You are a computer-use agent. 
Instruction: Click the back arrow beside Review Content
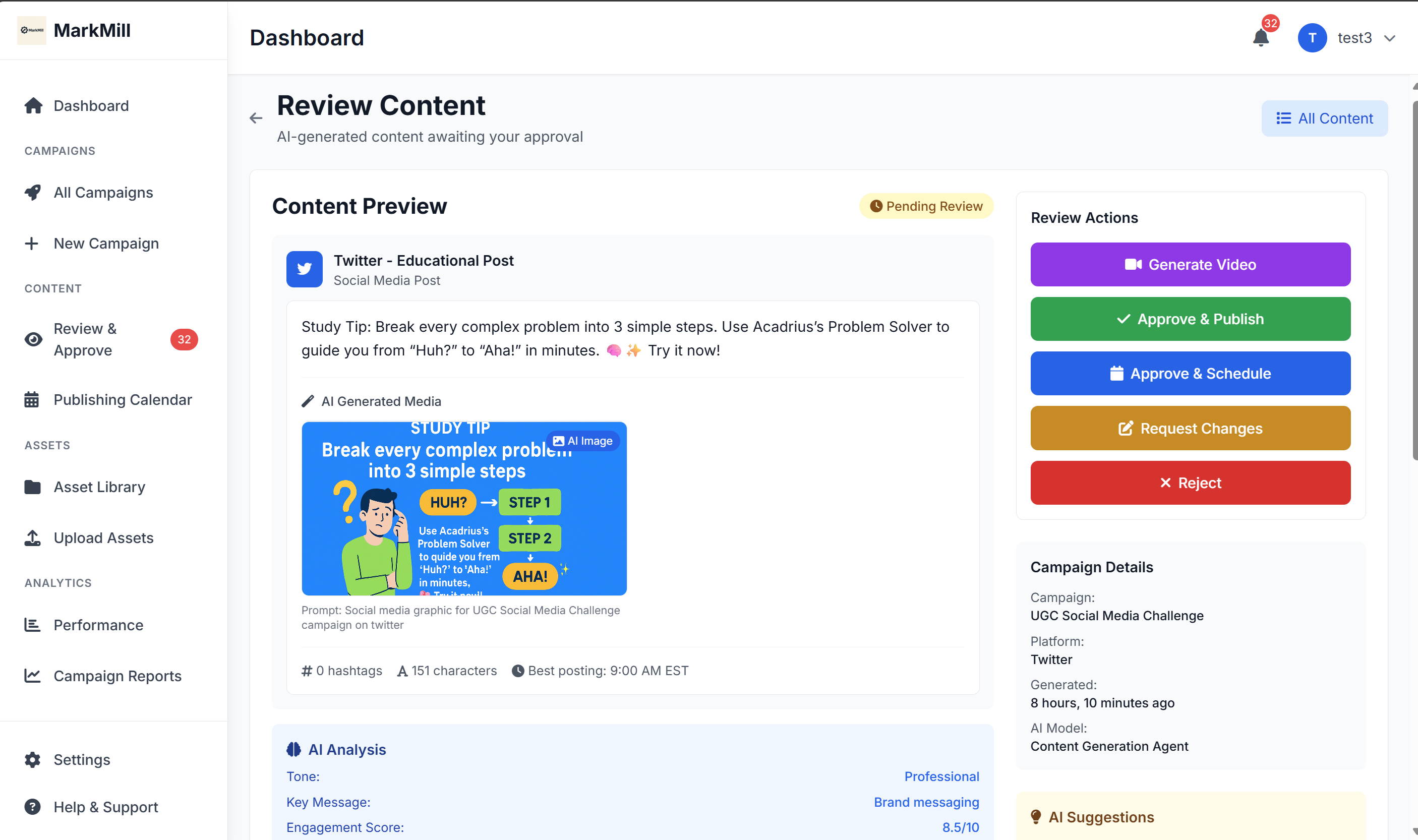pyautogui.click(x=256, y=118)
